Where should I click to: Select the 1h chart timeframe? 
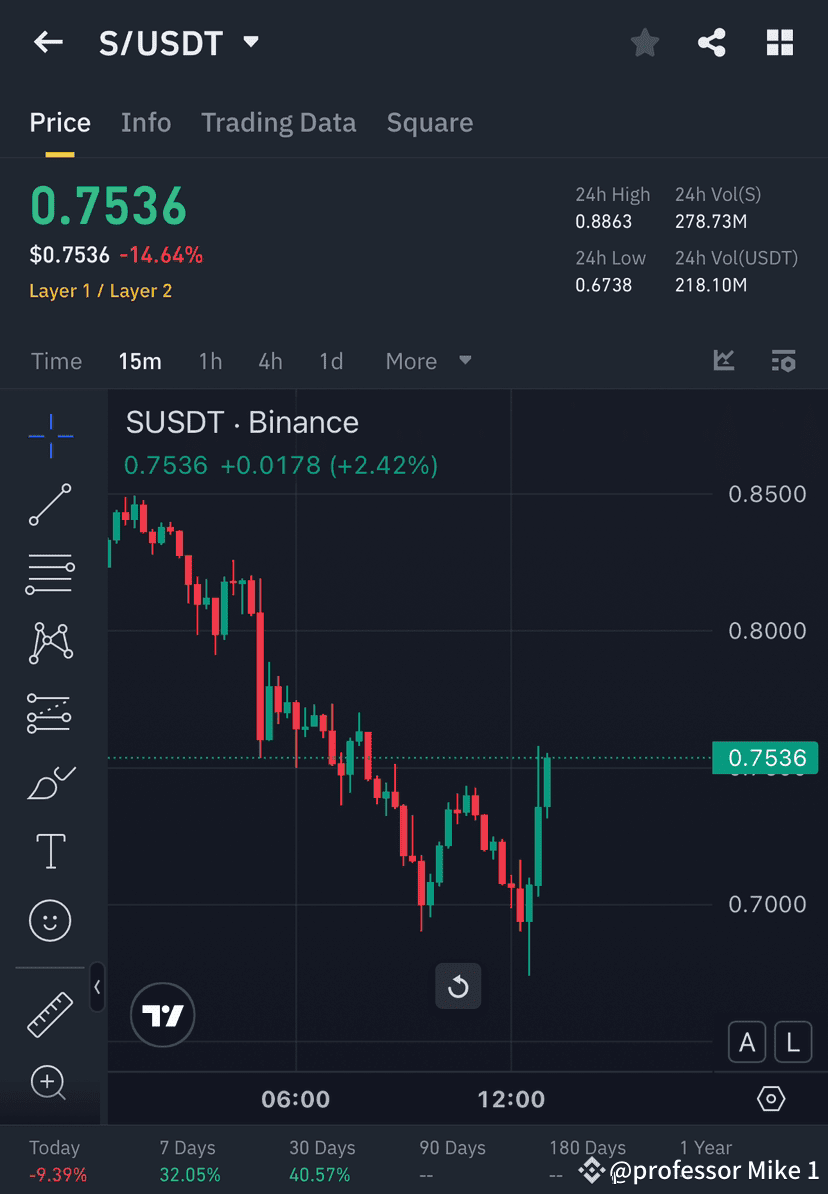tap(210, 361)
